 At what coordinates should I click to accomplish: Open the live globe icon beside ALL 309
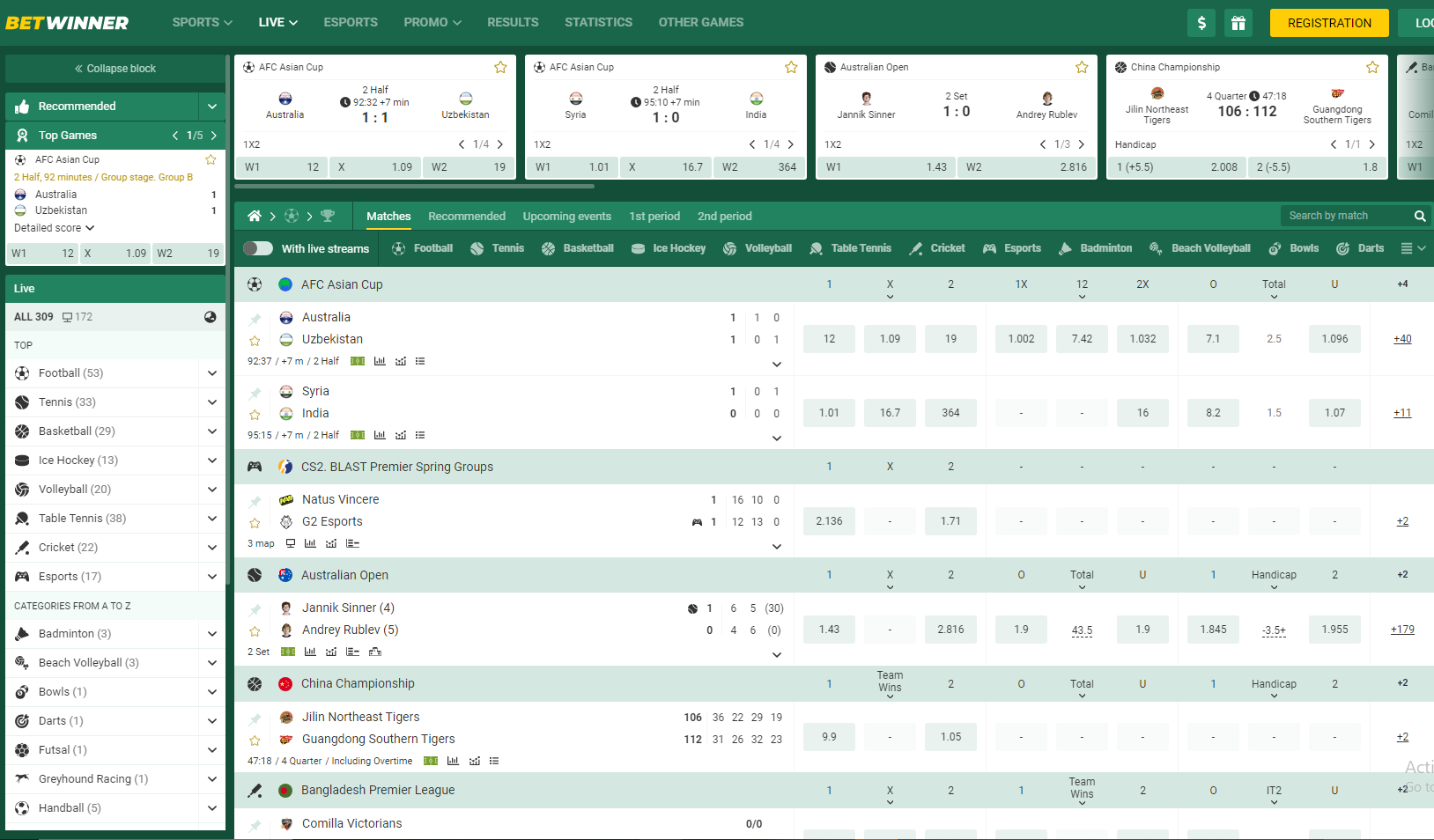pyautogui.click(x=211, y=317)
